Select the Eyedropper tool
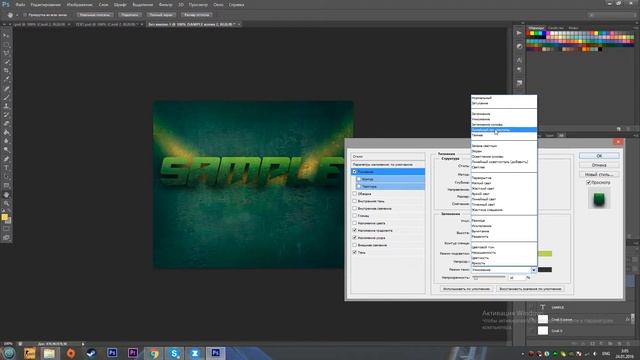The image size is (640, 360). [6, 80]
